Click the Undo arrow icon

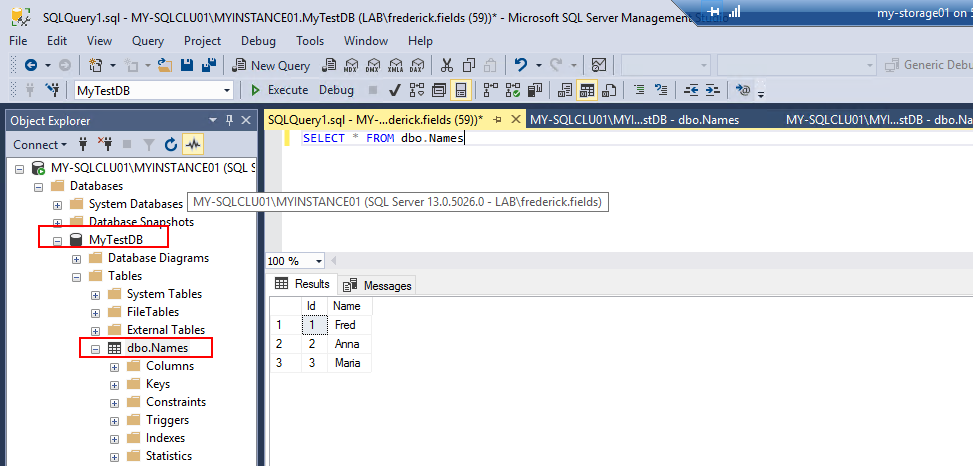click(x=521, y=65)
